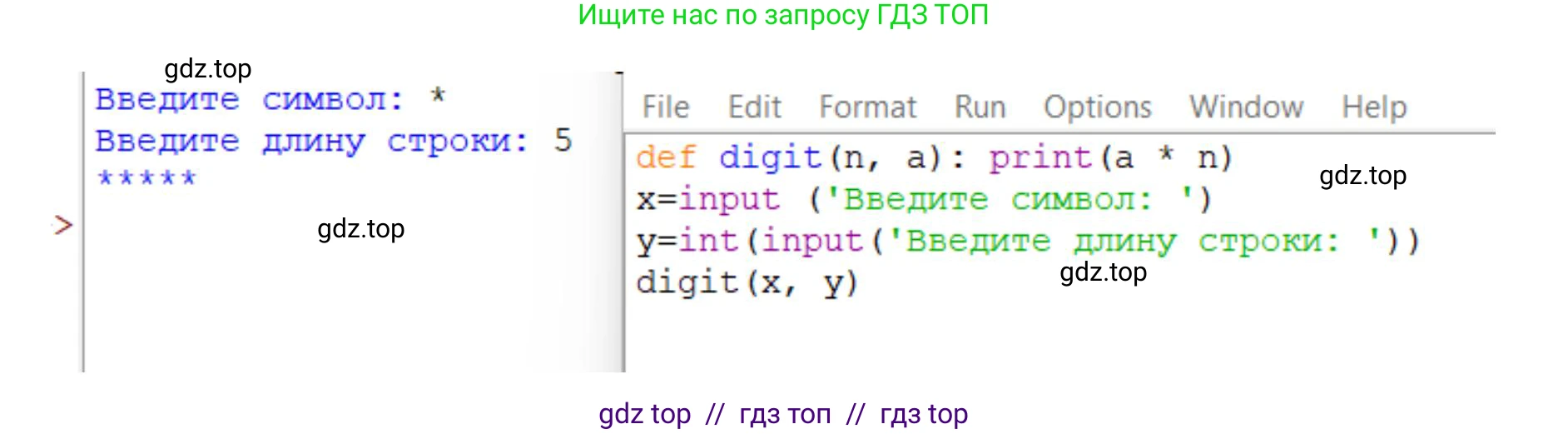1568x434 pixels.
Task: Open the File menu
Action: point(665,107)
